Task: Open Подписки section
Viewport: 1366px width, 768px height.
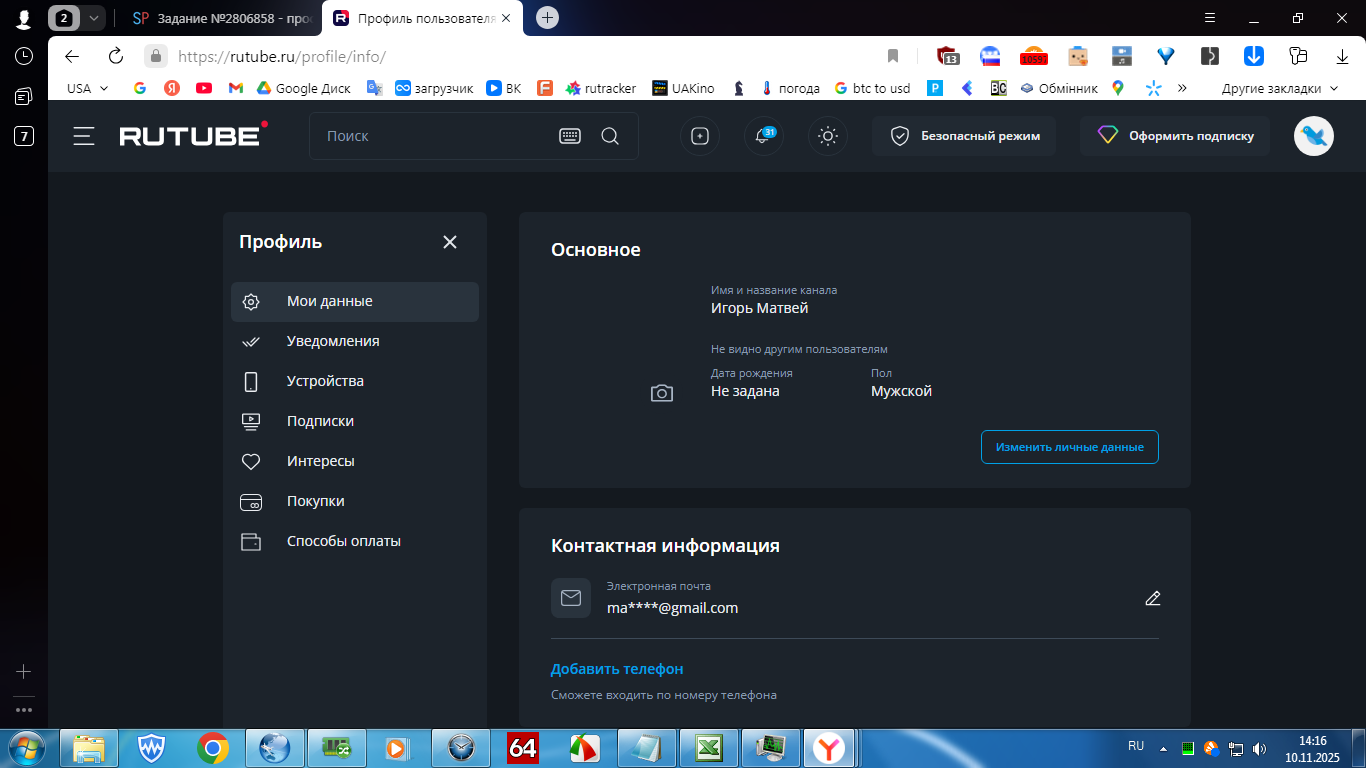Action: [x=355, y=421]
